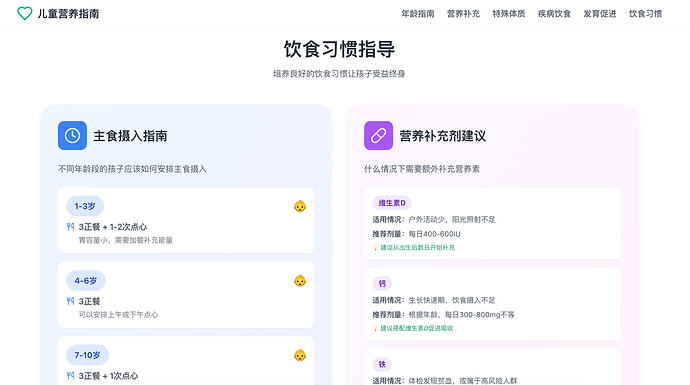Click the baby emoji in the 1-3岁 card
Viewport: 690px width, 385px height.
point(300,206)
